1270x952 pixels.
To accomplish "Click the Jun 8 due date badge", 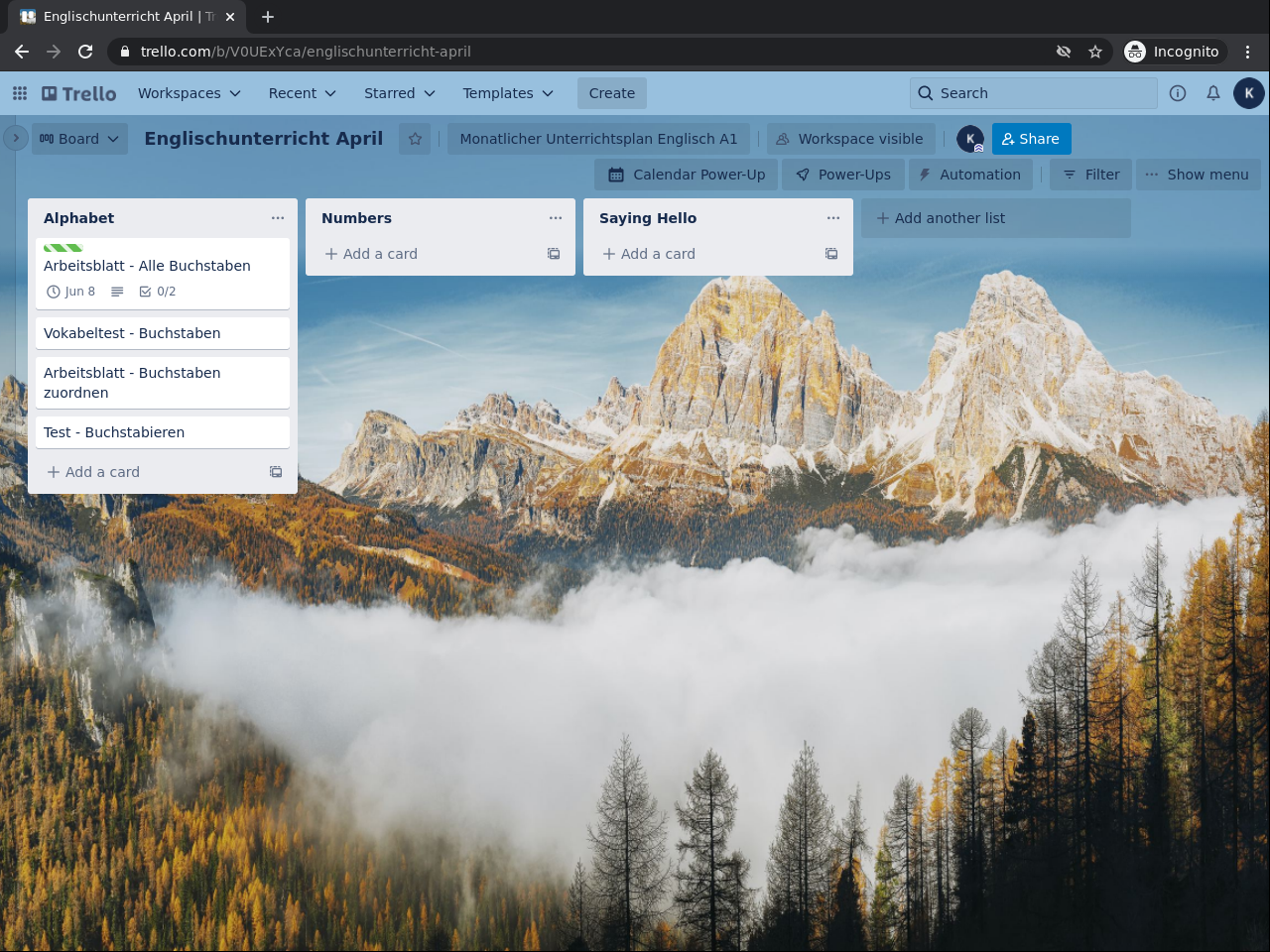I will click(71, 292).
